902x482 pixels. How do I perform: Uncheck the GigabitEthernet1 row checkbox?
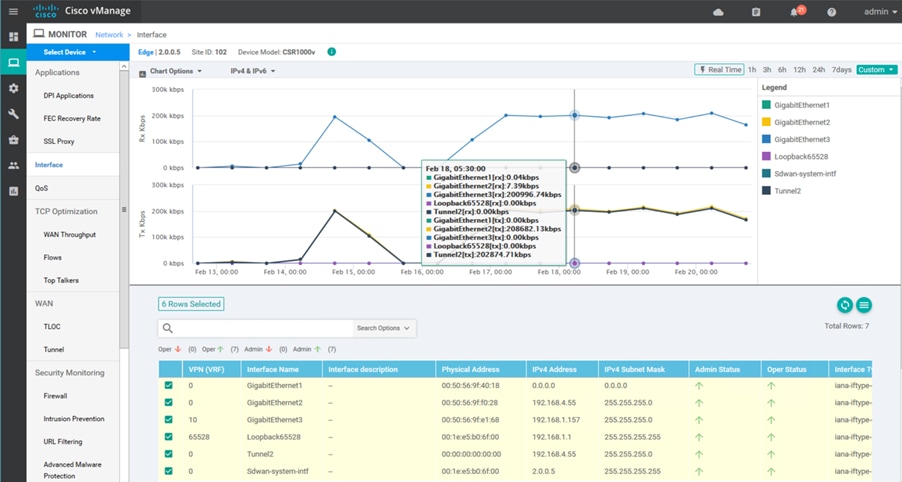(169, 385)
